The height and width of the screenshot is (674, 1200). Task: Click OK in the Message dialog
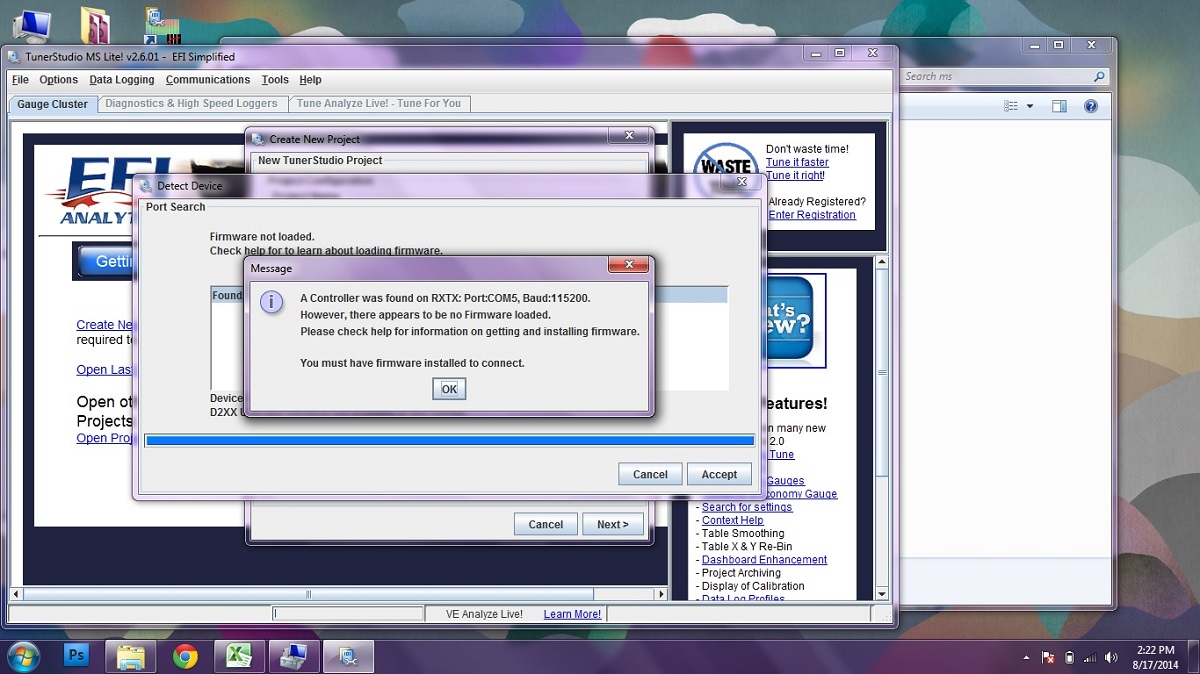(449, 389)
